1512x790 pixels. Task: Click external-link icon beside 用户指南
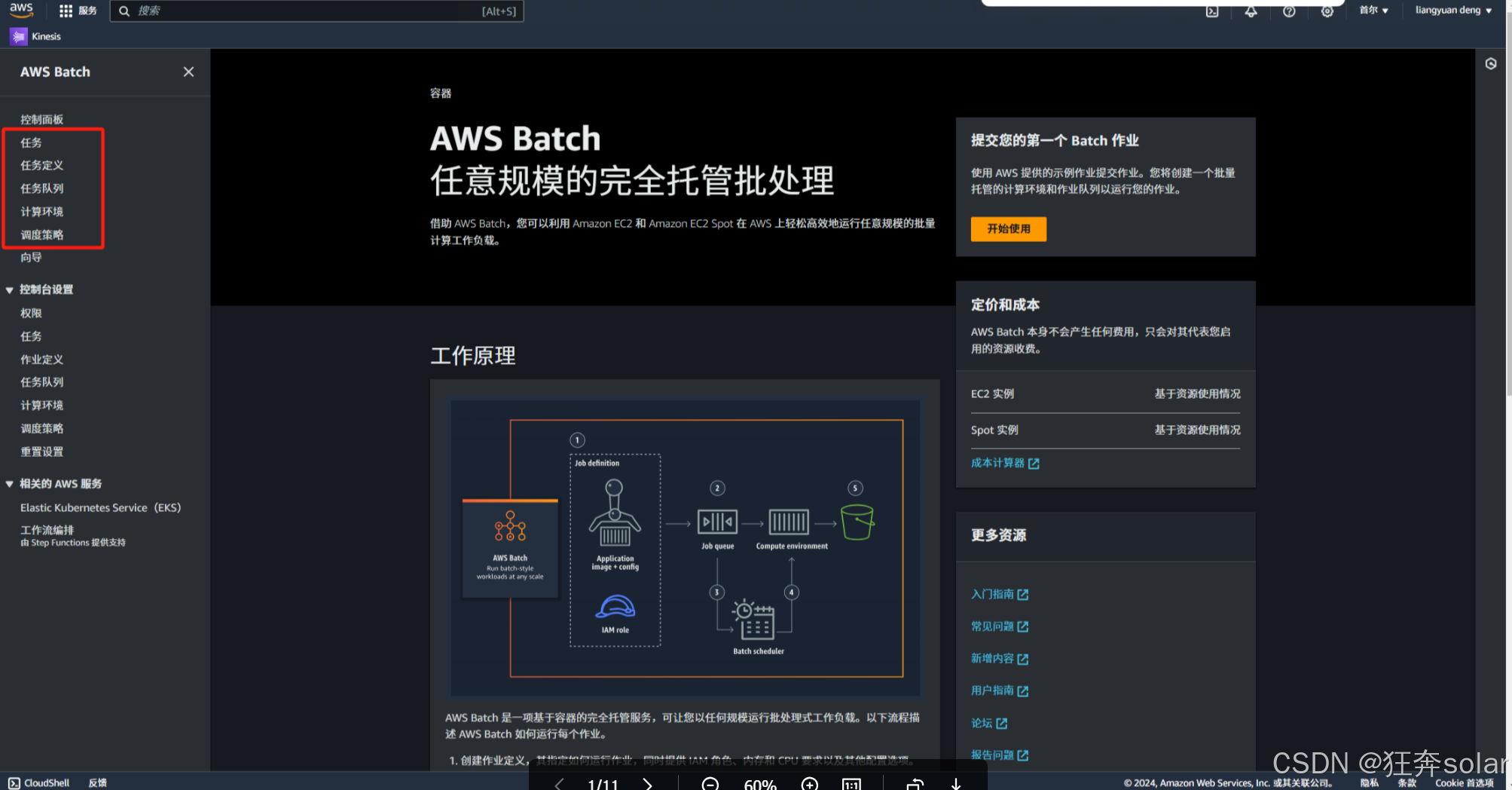point(1022,690)
